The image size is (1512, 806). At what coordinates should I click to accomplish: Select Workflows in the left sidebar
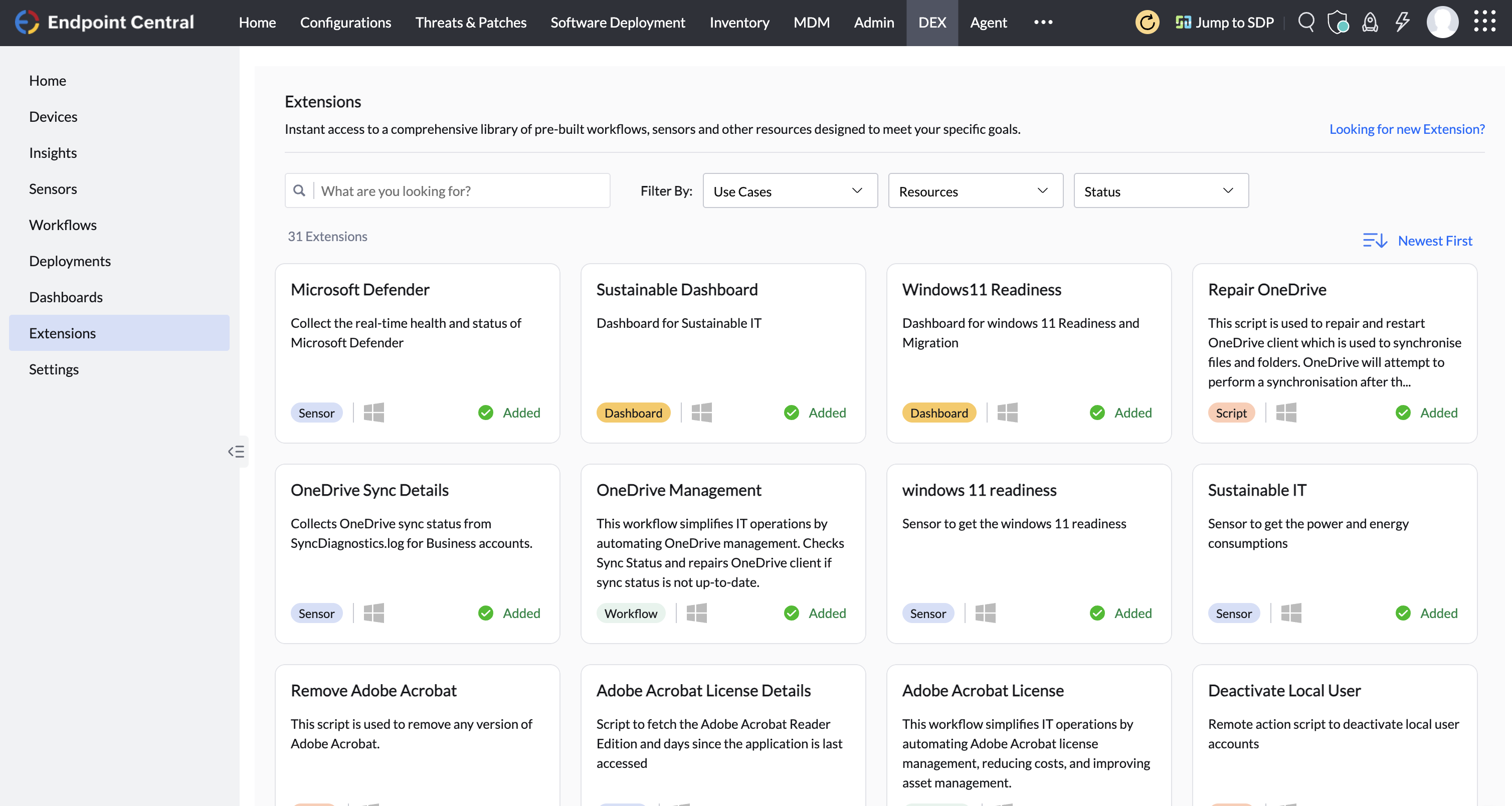[x=63, y=225]
